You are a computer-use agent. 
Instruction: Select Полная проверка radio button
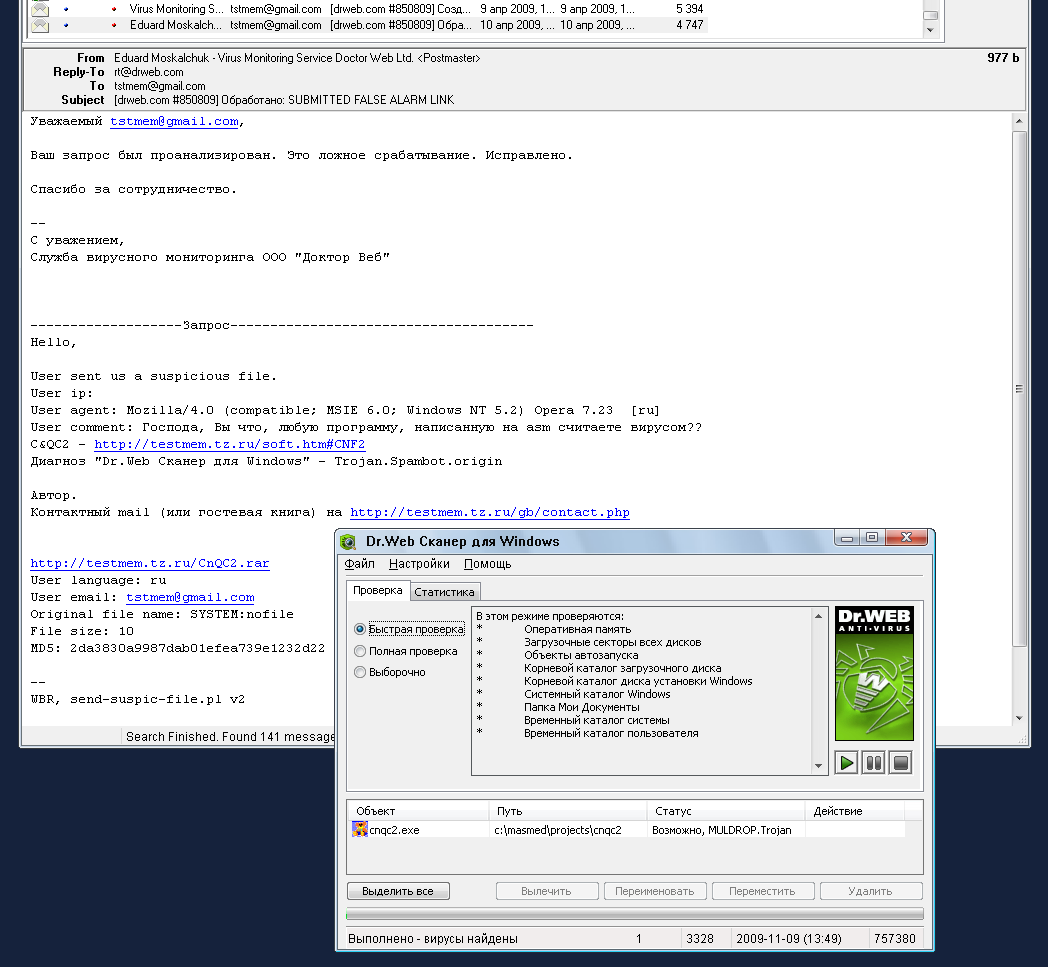coord(360,651)
